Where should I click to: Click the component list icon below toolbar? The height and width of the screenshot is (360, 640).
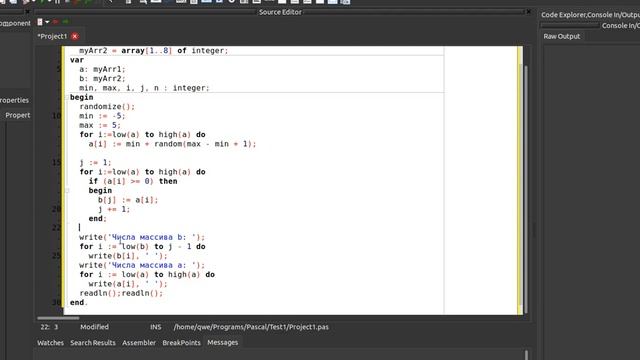(40, 22)
